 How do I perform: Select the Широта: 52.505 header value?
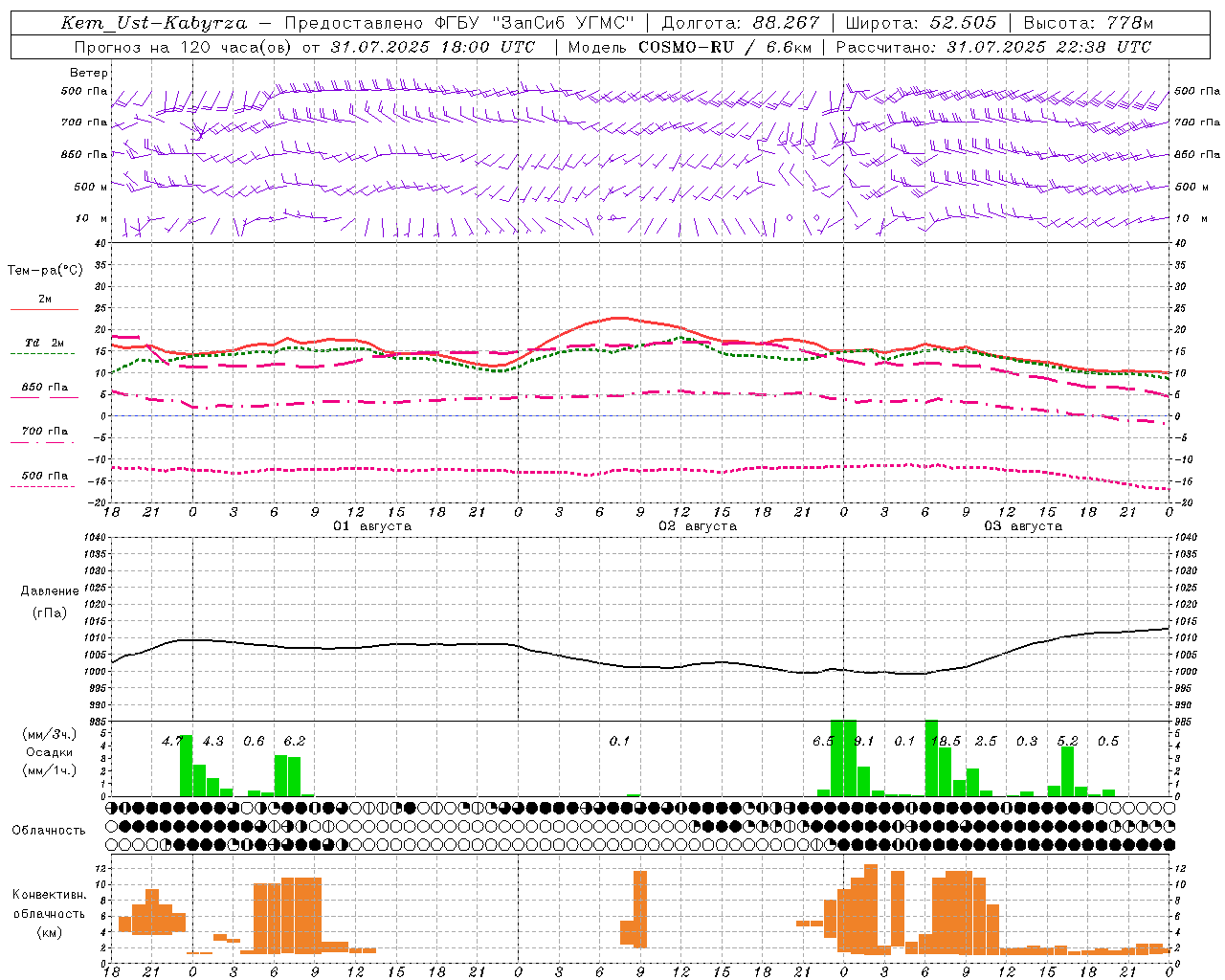[x=921, y=23]
